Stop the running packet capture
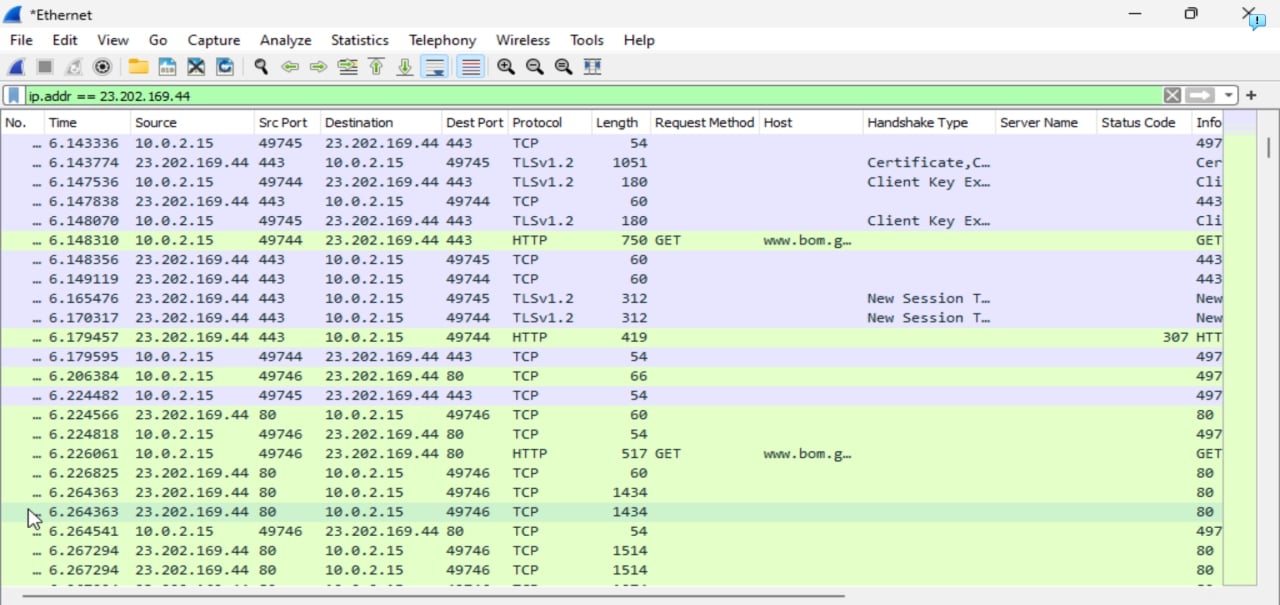The width and height of the screenshot is (1280, 605). coord(45,67)
